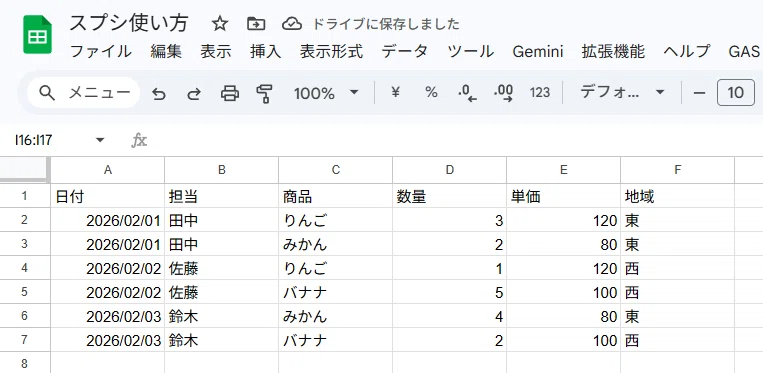Apply percent format
The height and width of the screenshot is (373, 763).
point(431,92)
